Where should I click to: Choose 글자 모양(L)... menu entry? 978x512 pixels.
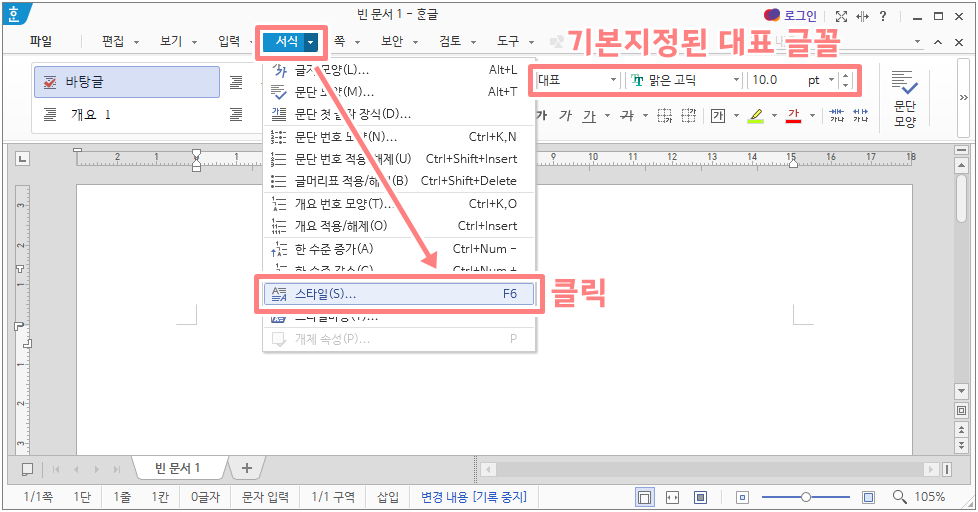tap(399, 70)
